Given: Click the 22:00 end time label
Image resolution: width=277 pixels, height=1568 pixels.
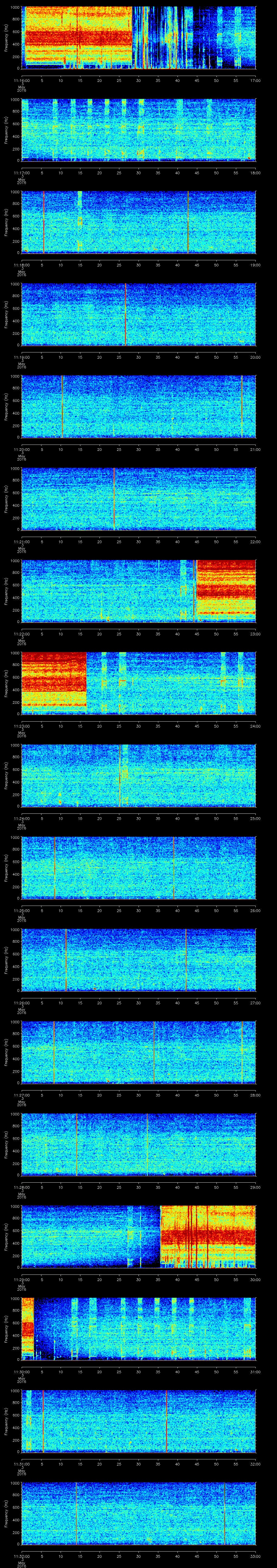Looking at the screenshot, I should 255,542.
